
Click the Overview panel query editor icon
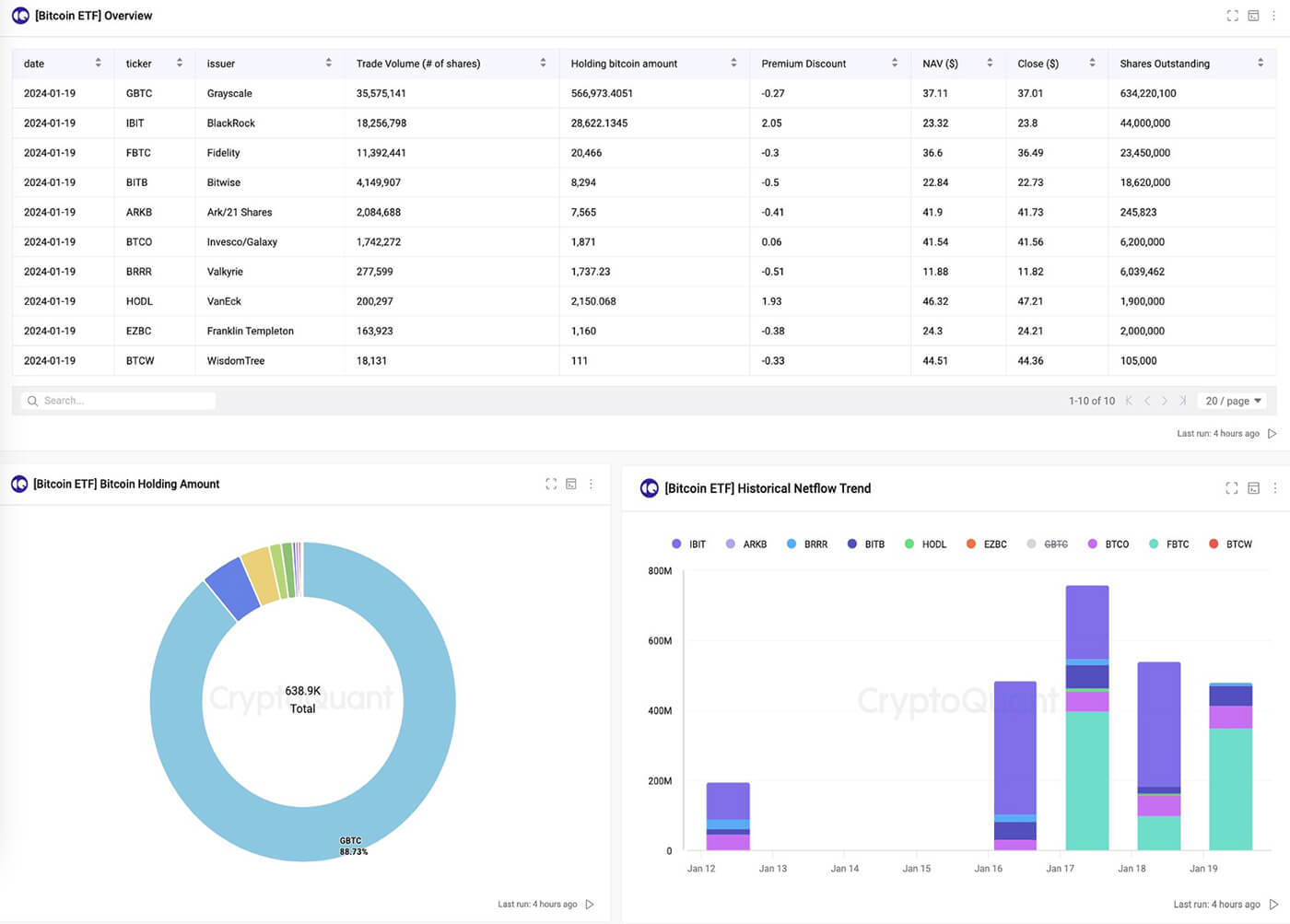[1253, 16]
